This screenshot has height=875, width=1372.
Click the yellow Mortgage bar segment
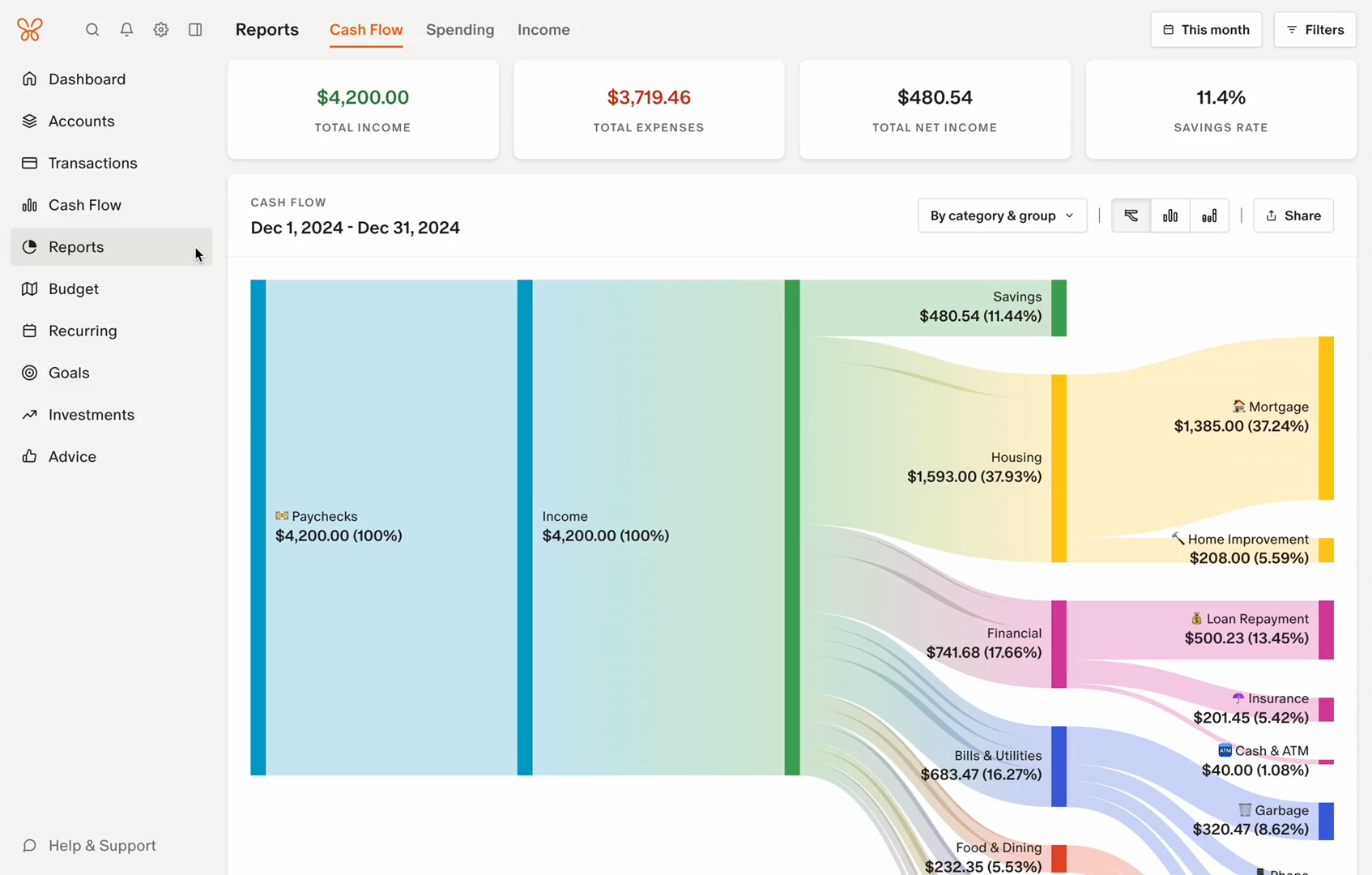tap(1326, 418)
